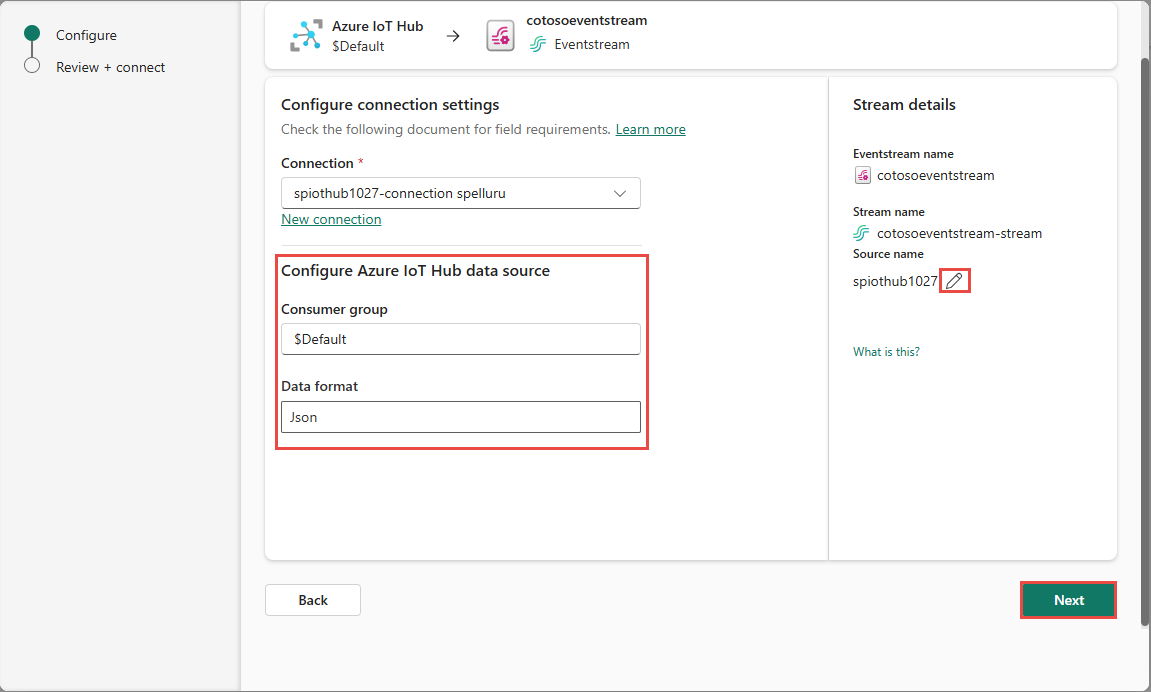Click the Review + connect empty circle indicator
This screenshot has width=1151, height=692.
(32, 65)
